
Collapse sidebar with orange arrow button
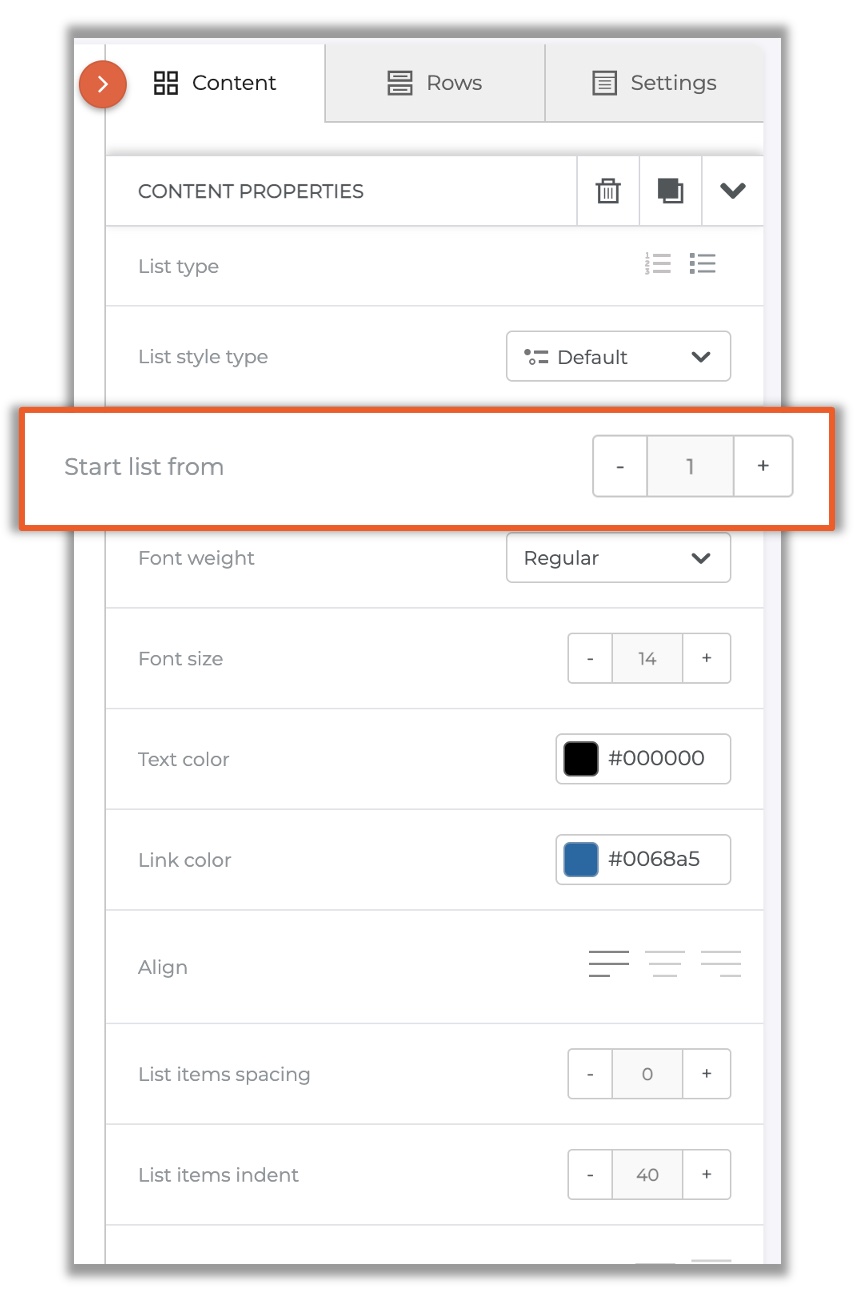(x=103, y=85)
